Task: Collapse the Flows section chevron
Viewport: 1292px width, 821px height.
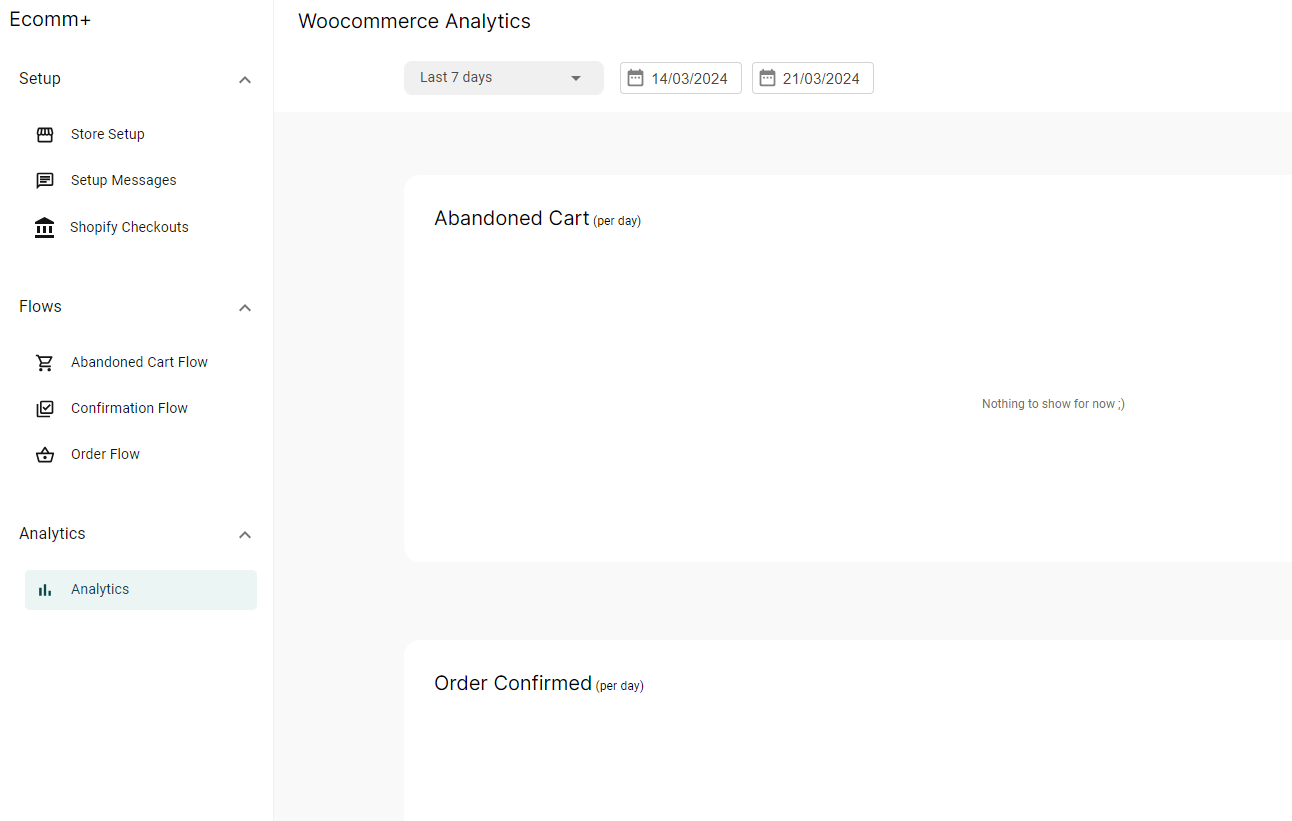Action: tap(245, 308)
